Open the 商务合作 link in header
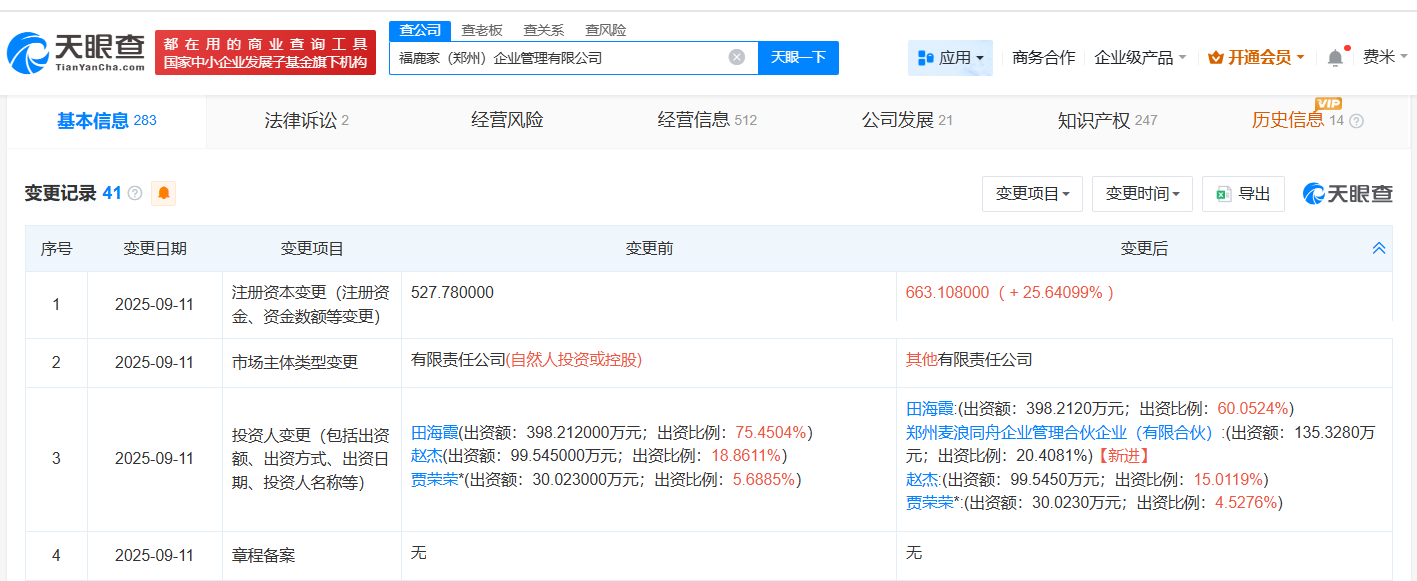 click(x=1043, y=58)
